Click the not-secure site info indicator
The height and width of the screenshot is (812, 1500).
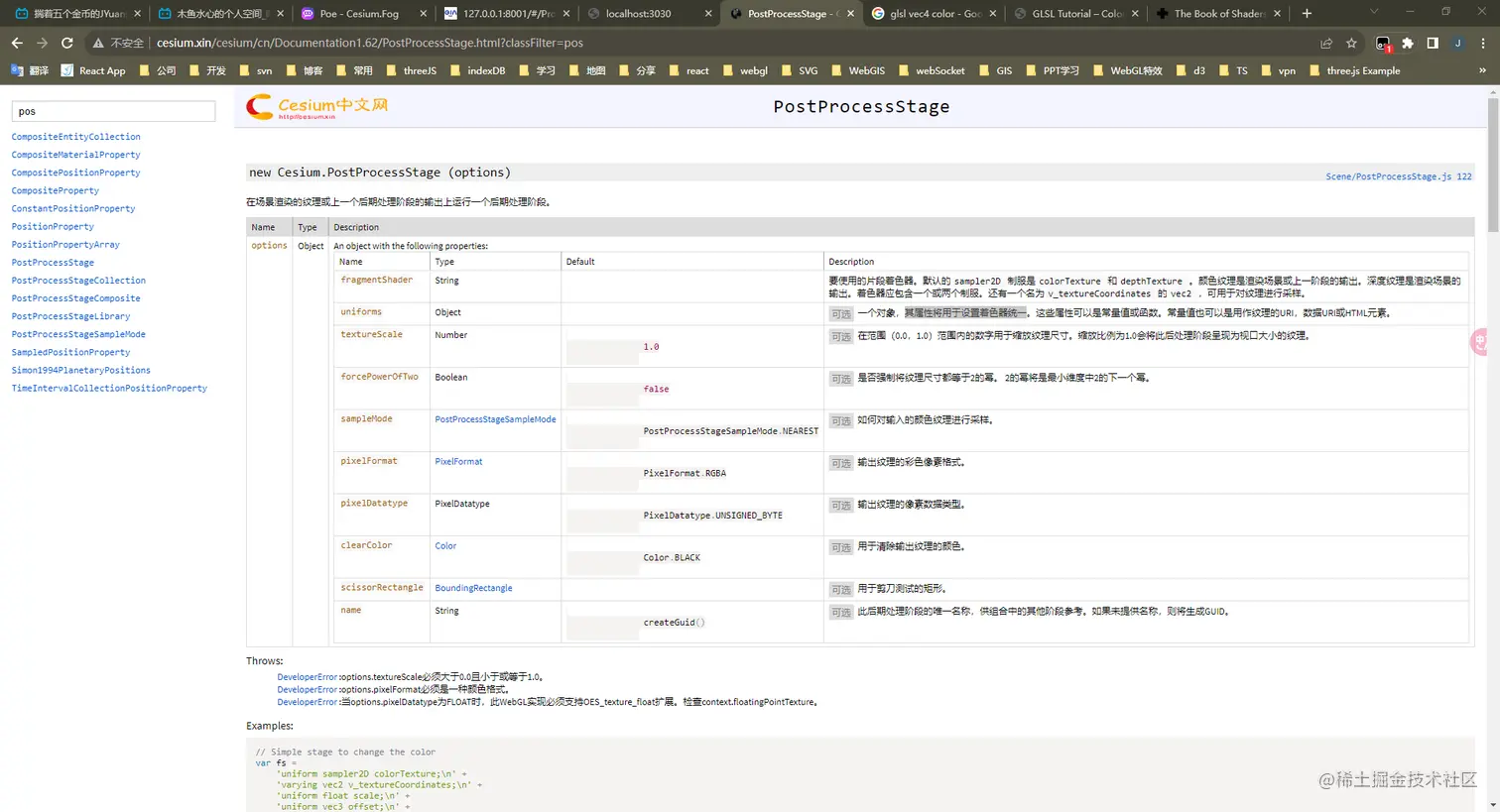coord(118,43)
